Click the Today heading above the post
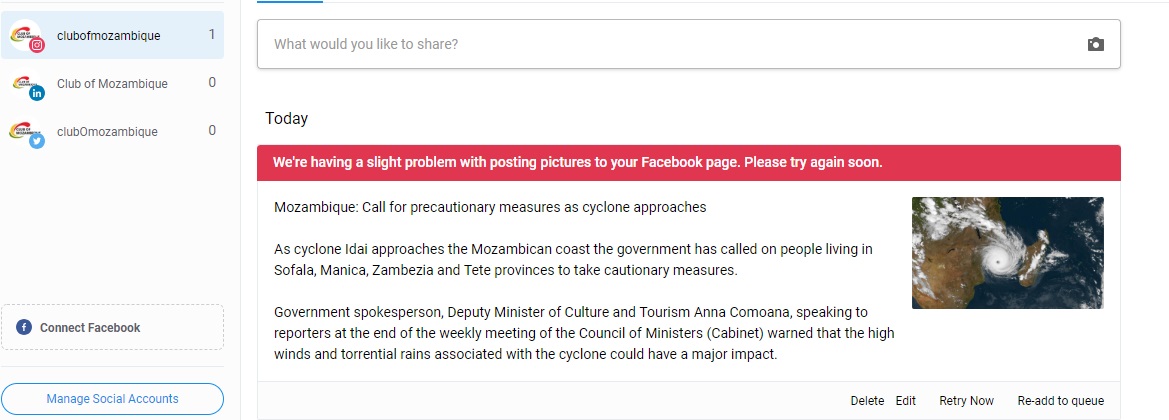Viewport: 1169px width, 420px height. pos(286,119)
